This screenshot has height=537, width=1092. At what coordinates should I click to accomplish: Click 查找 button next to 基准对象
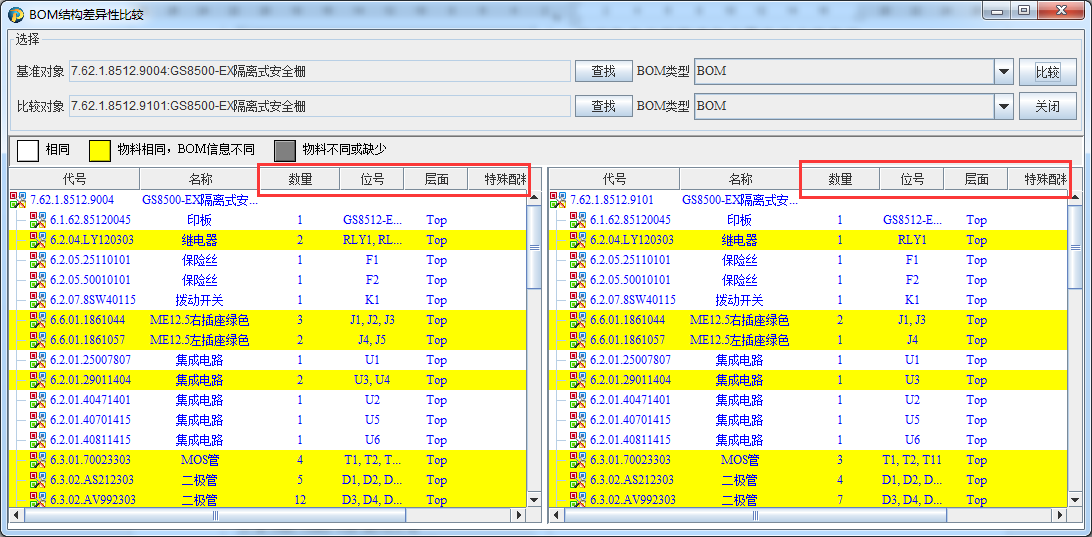coord(603,72)
